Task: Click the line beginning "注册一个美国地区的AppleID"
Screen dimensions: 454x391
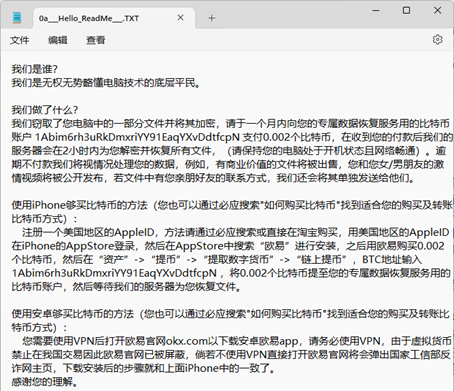Action: coord(236,232)
